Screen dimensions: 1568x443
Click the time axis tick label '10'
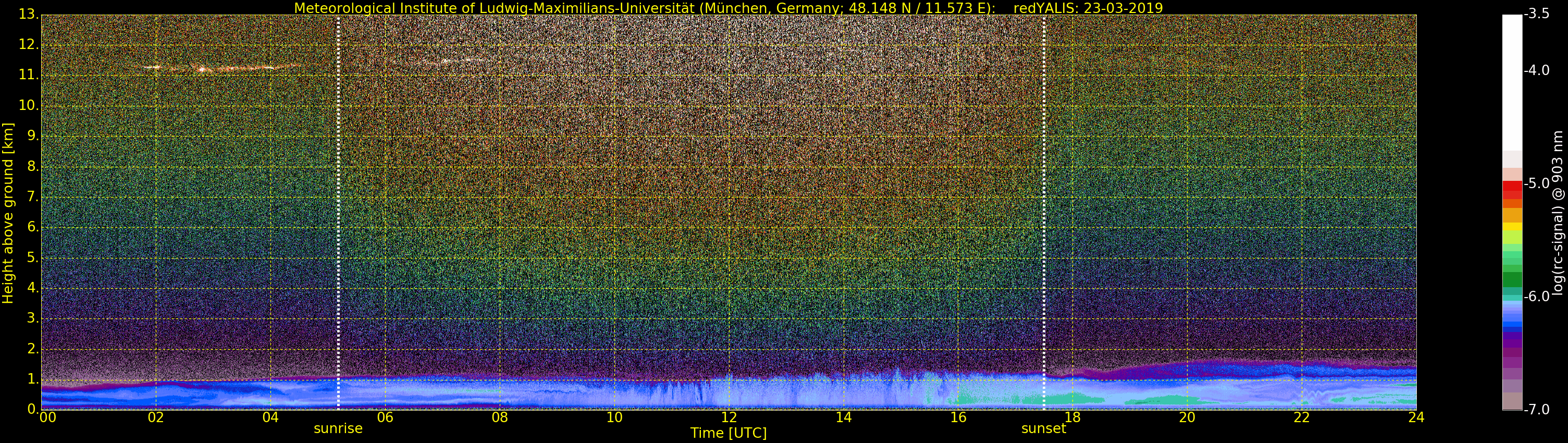(614, 417)
